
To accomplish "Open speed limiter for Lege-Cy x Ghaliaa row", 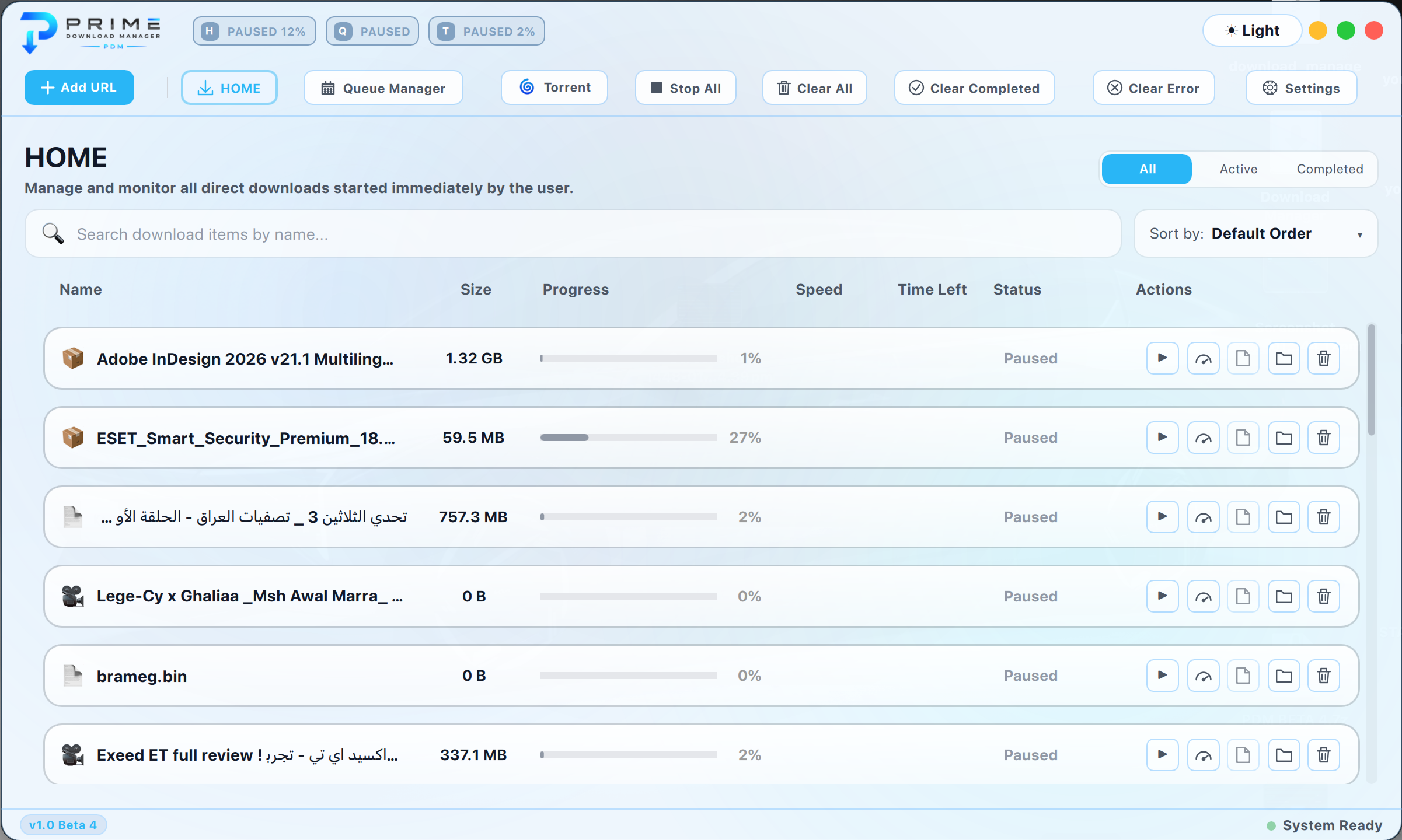I will click(x=1203, y=596).
